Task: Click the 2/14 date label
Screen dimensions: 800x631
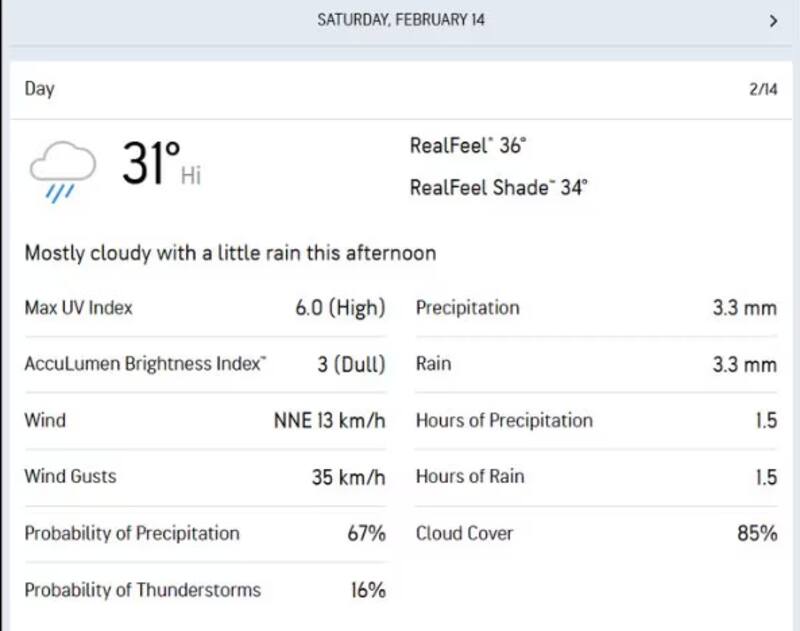Action: coord(763,90)
